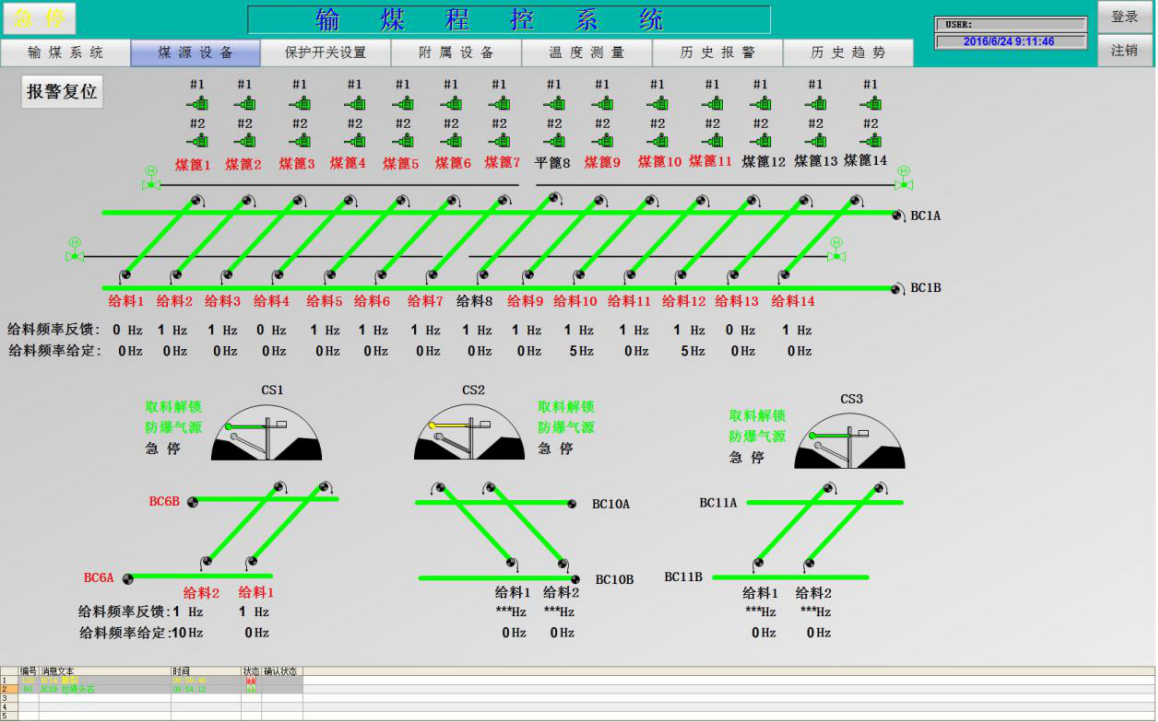Click CS1 取料解锁 status text

tap(174, 407)
